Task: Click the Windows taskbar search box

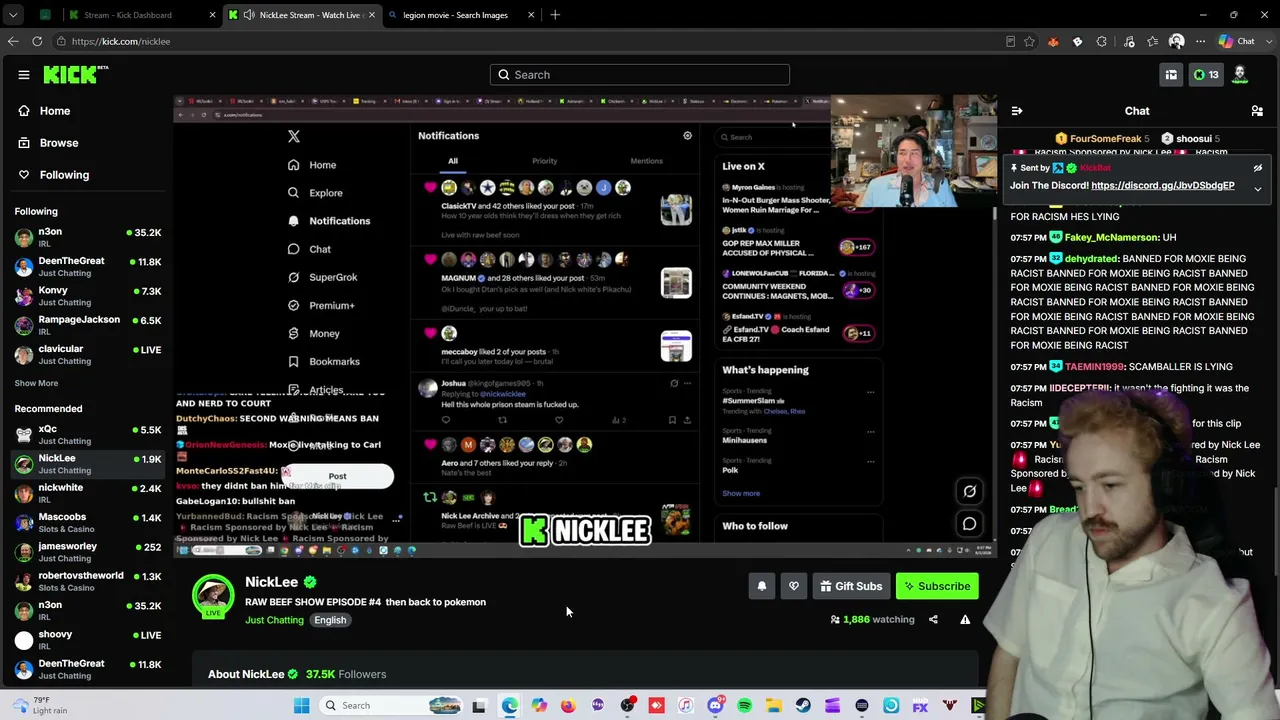Action: coord(392,706)
